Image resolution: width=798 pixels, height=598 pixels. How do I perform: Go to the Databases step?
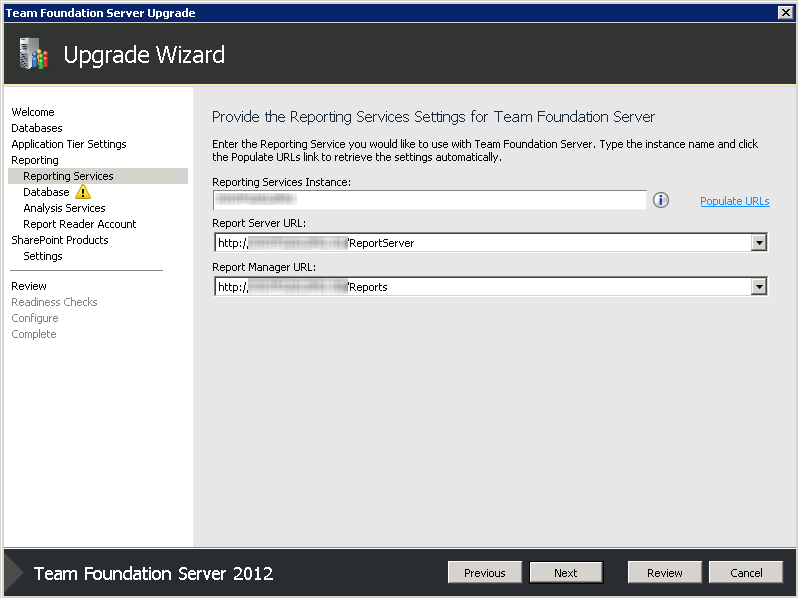pos(37,128)
